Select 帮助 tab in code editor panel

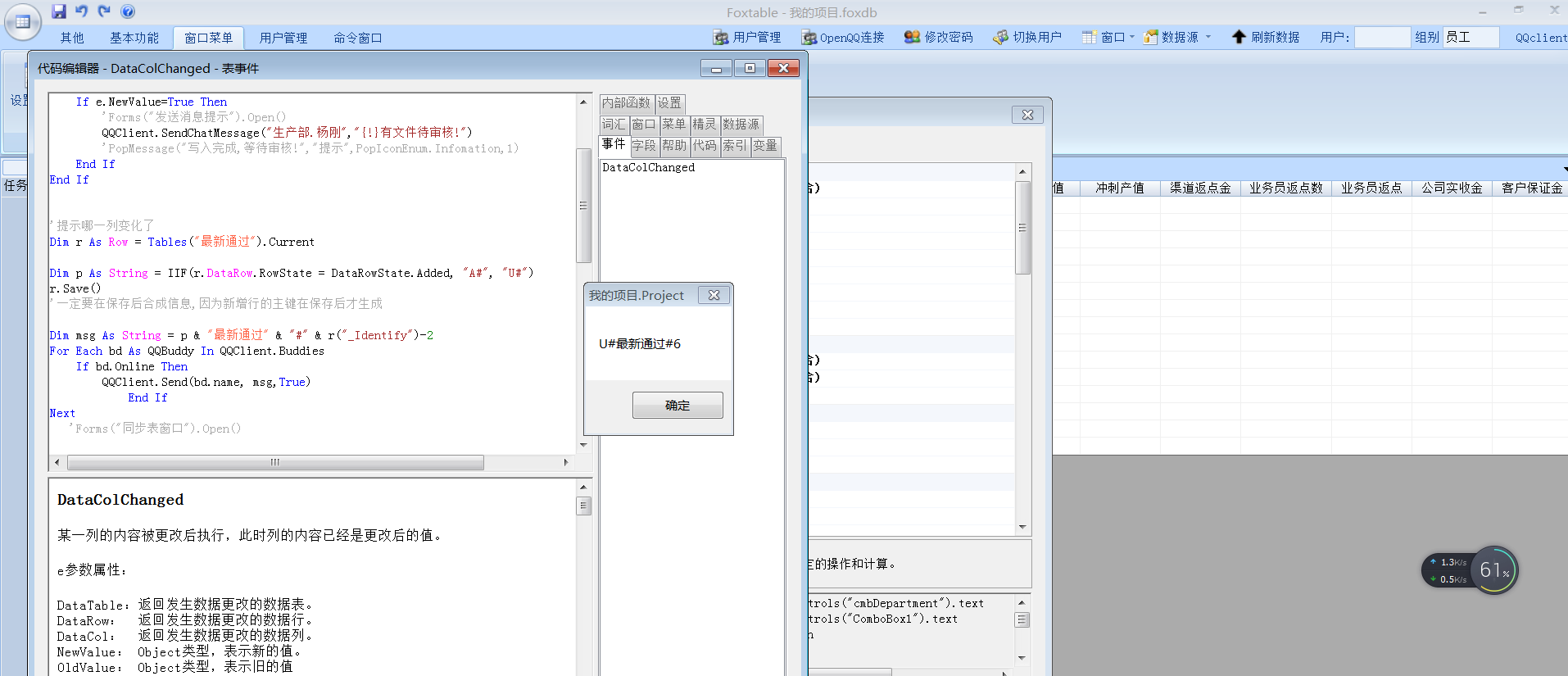674,145
